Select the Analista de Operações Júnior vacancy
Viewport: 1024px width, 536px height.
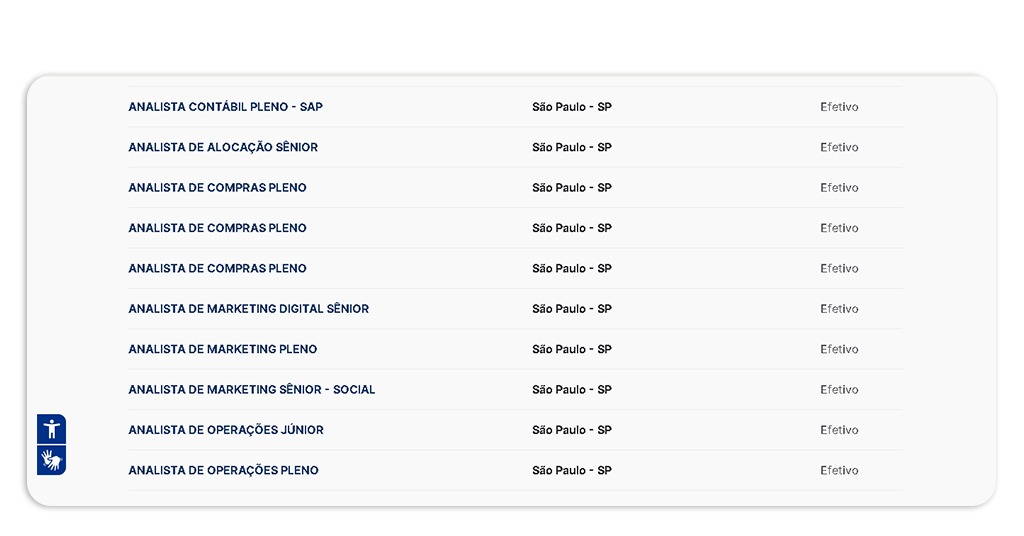coord(226,430)
